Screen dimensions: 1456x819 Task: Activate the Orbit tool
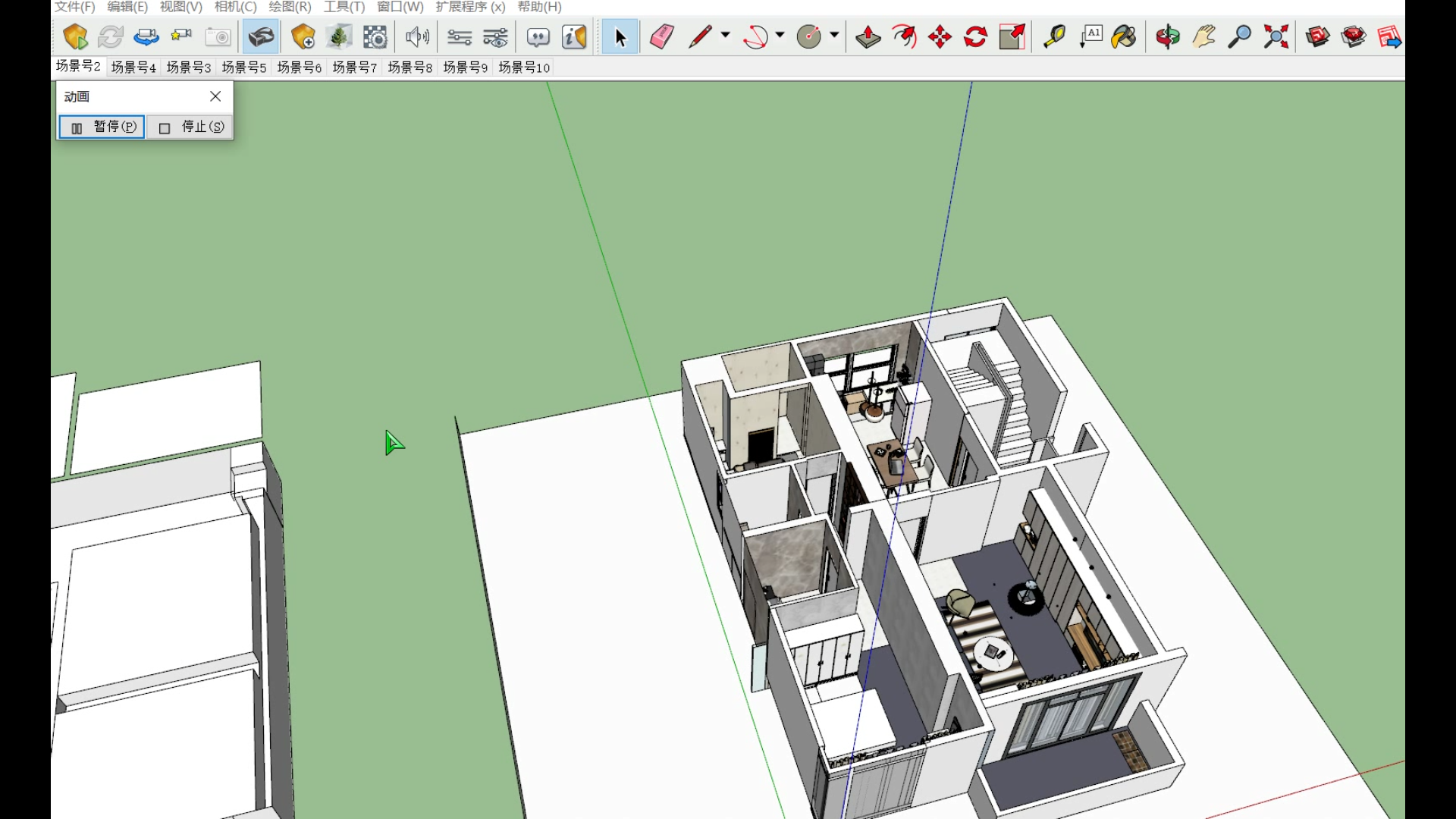1167,36
